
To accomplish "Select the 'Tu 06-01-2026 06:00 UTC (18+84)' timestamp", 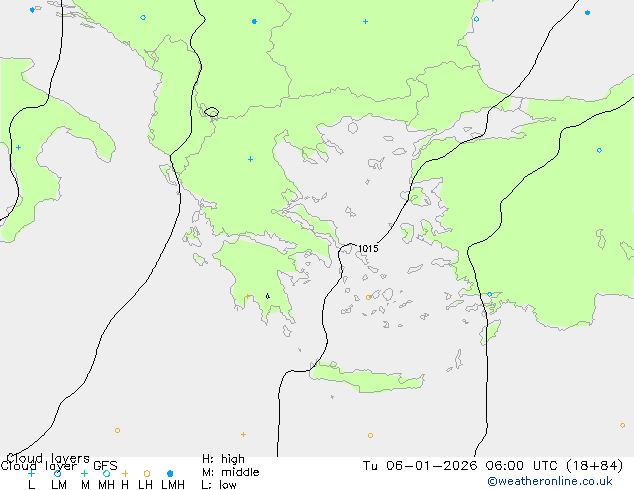I will coord(493,466).
